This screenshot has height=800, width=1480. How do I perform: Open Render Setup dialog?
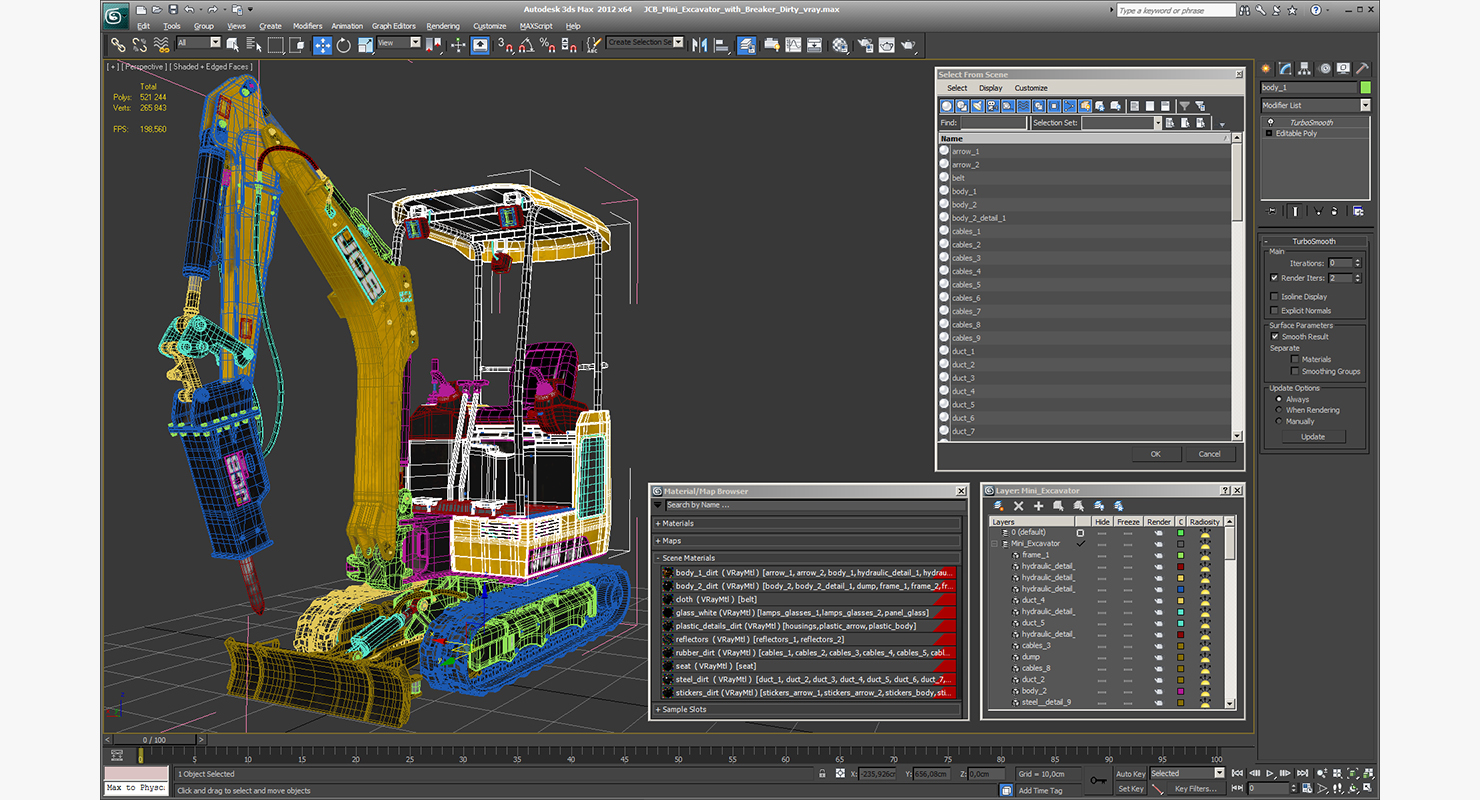pos(864,45)
